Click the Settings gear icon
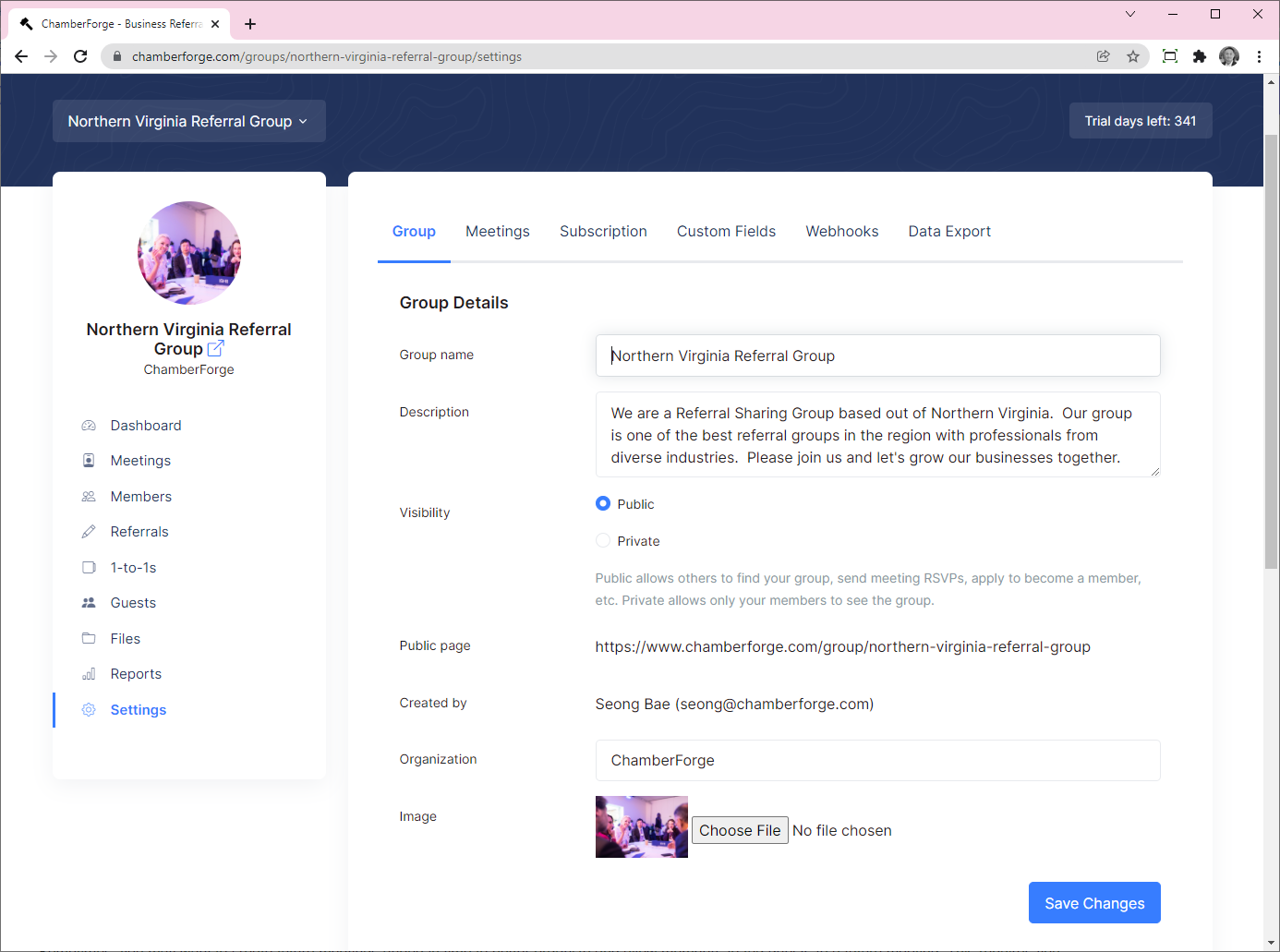 (x=89, y=709)
